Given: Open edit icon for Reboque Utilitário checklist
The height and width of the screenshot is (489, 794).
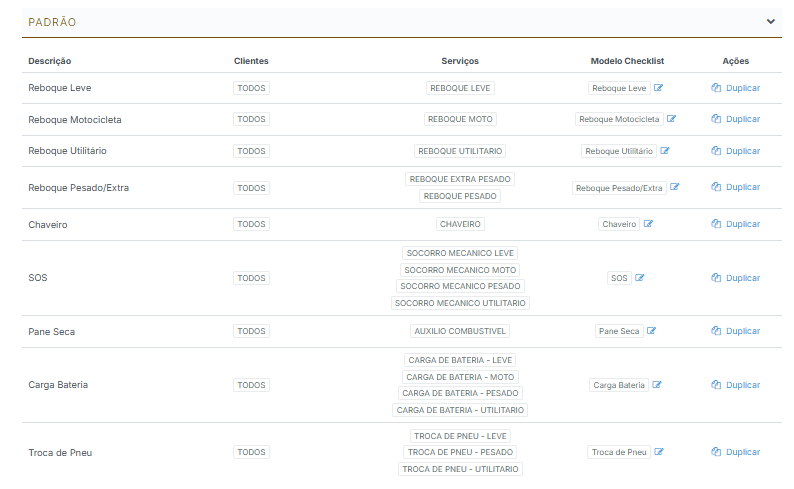Looking at the screenshot, I should coord(665,151).
